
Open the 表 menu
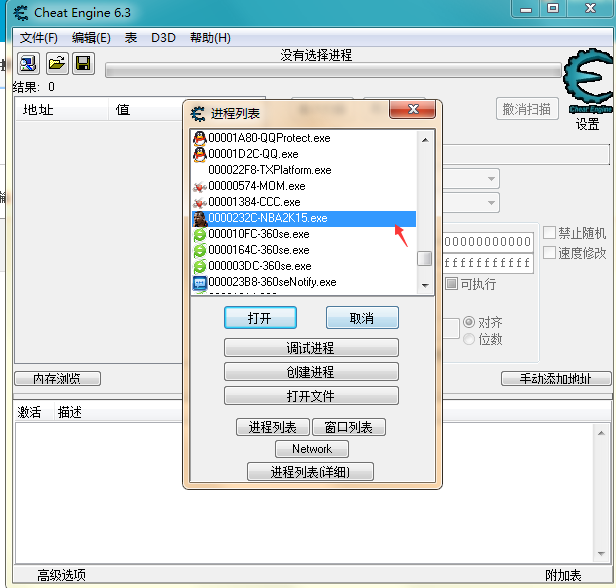pyautogui.click(x=131, y=38)
